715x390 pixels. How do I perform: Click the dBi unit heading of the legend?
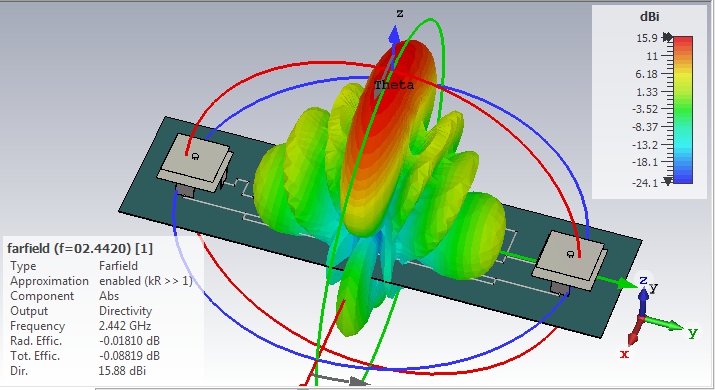pyautogui.click(x=649, y=17)
